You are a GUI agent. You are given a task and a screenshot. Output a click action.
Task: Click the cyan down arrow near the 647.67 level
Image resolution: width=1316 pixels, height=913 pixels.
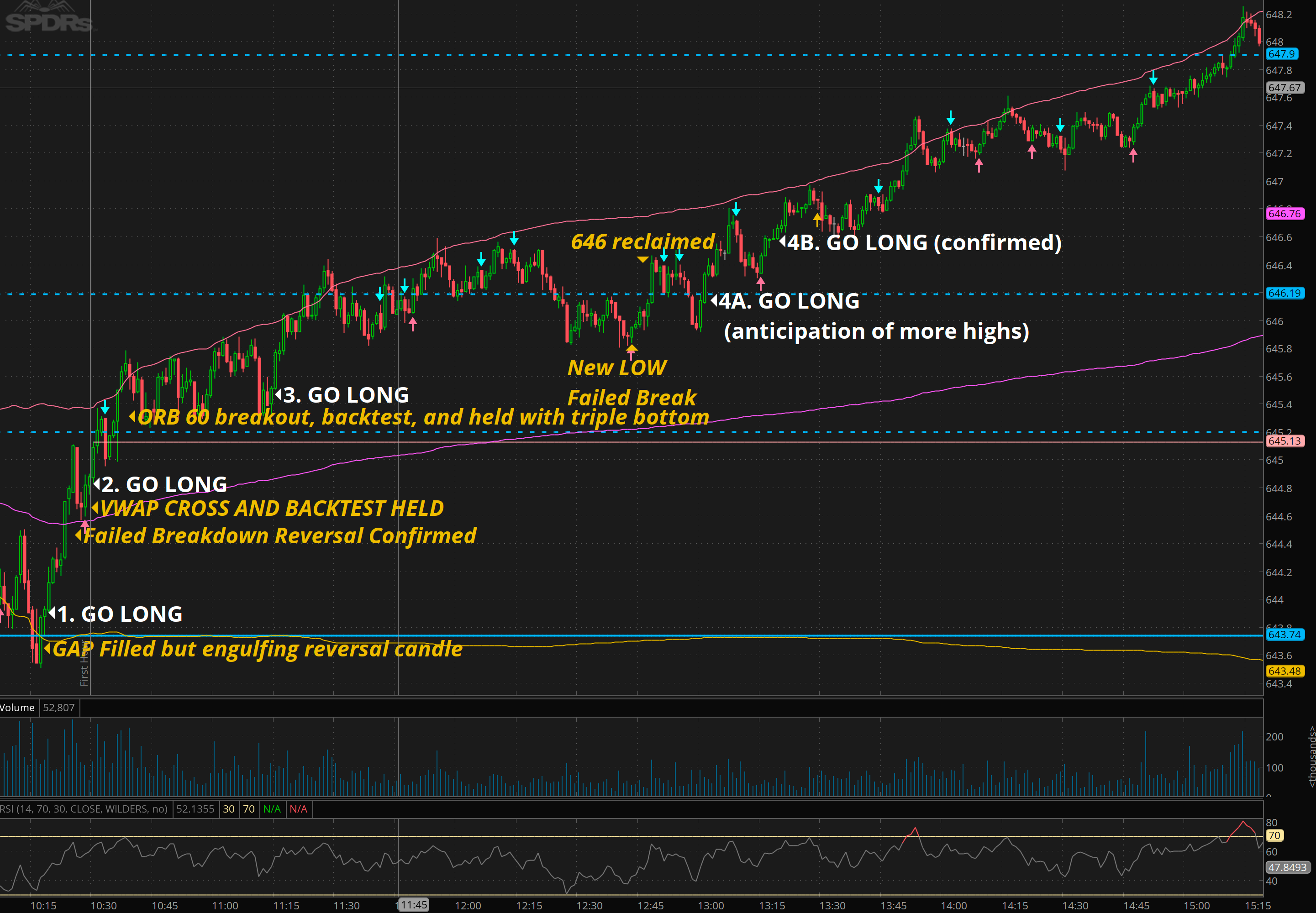pyautogui.click(x=1153, y=77)
